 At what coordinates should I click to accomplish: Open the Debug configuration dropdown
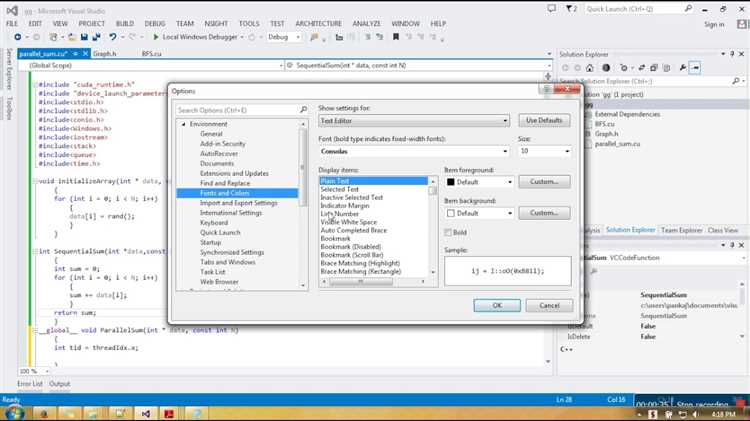point(284,37)
